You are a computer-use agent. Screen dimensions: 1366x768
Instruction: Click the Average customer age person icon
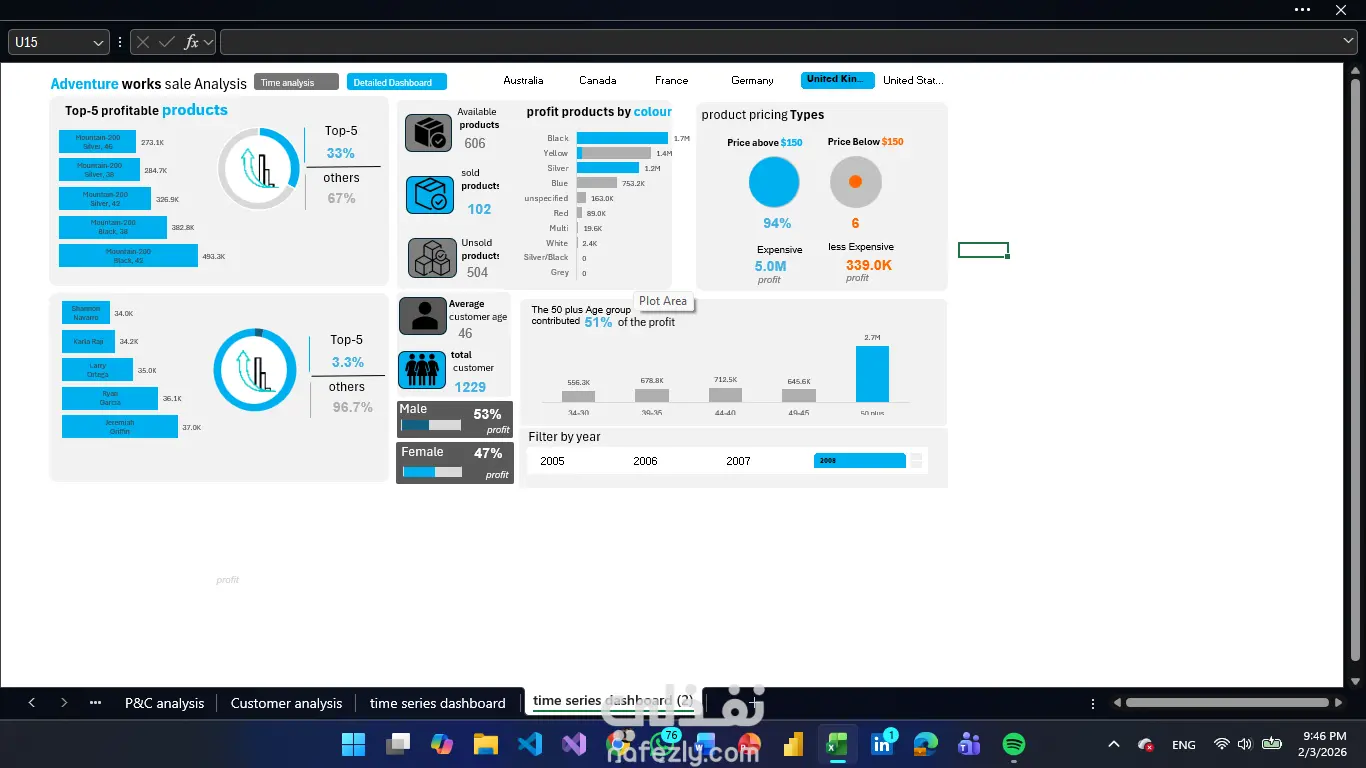click(x=423, y=316)
